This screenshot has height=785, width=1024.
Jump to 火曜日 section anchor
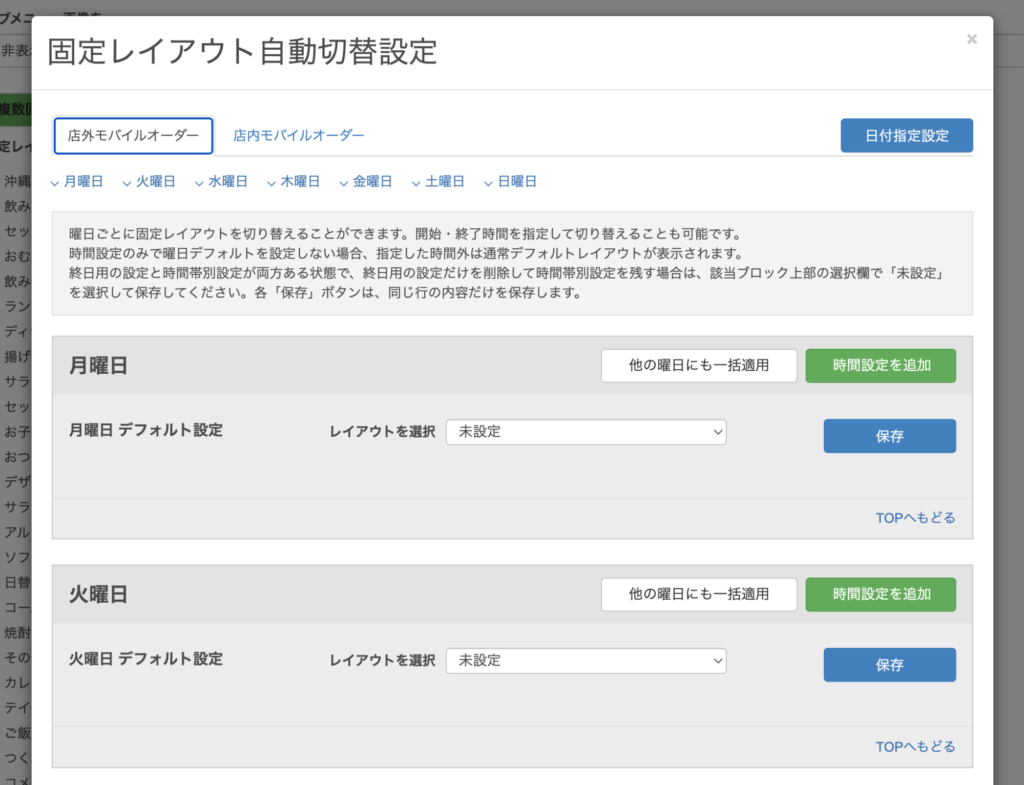click(150, 182)
